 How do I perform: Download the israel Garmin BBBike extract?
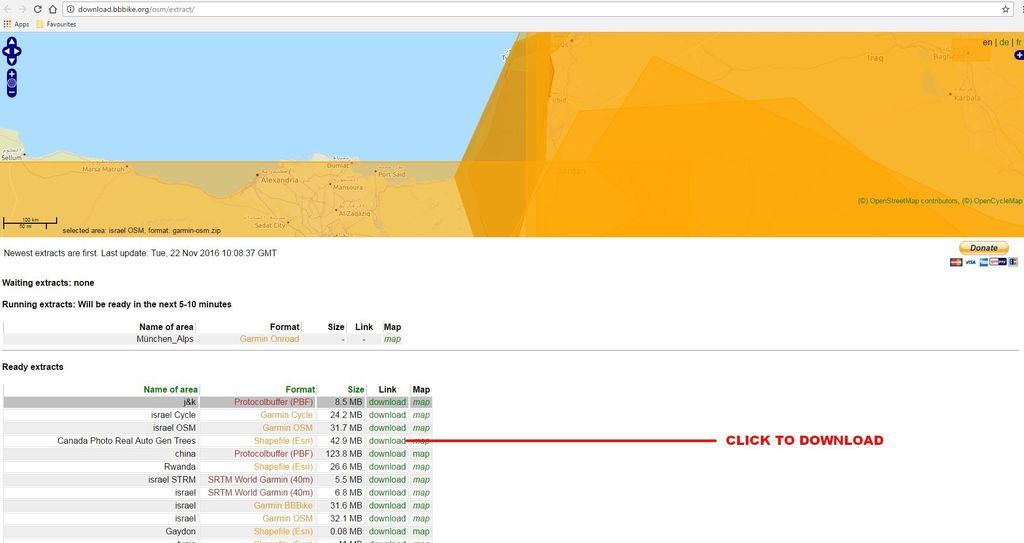[x=387, y=506]
